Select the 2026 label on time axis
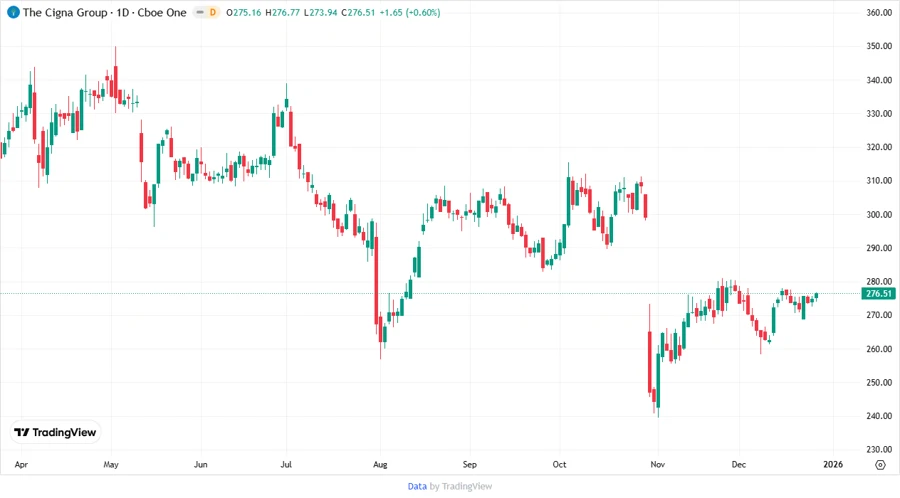The height and width of the screenshot is (498, 900). click(x=833, y=464)
